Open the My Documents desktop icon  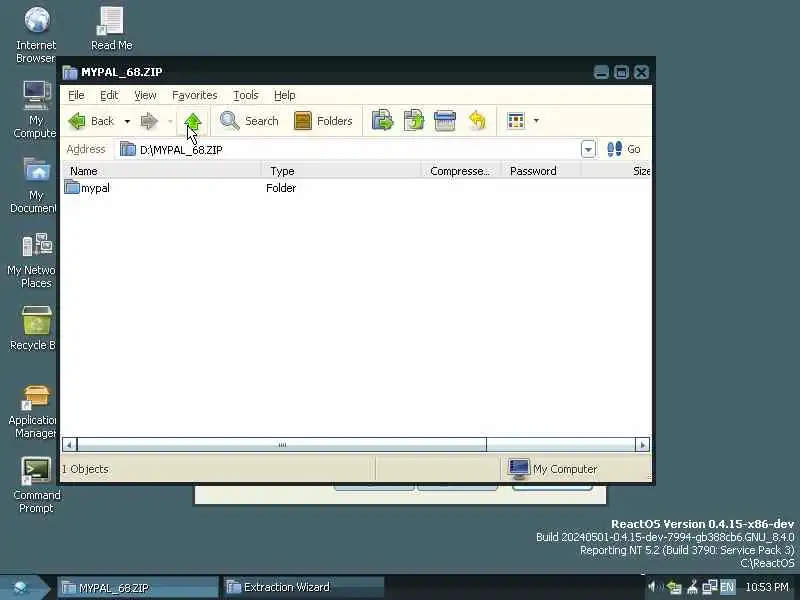[36, 185]
